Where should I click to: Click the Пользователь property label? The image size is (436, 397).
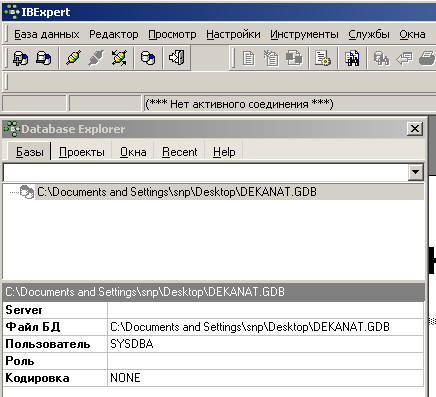[x=48, y=344]
